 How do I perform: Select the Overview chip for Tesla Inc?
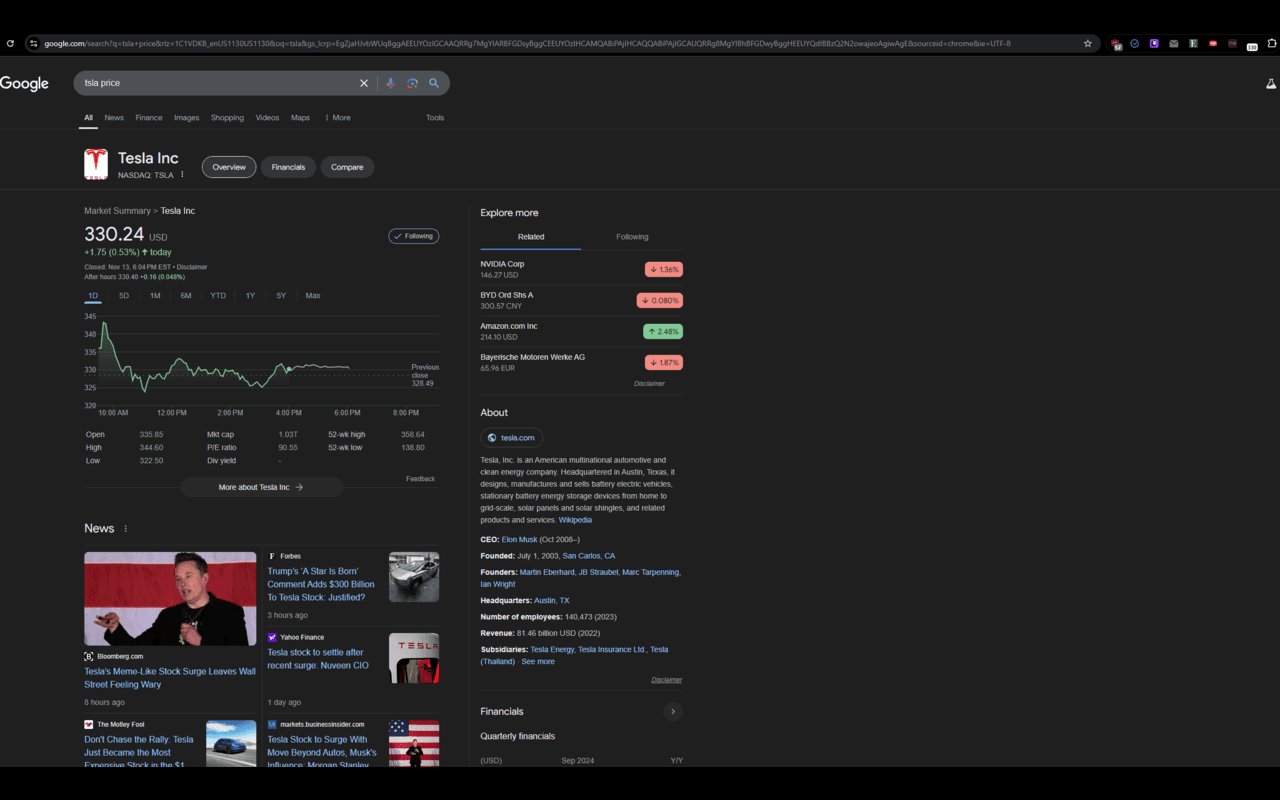(x=229, y=167)
